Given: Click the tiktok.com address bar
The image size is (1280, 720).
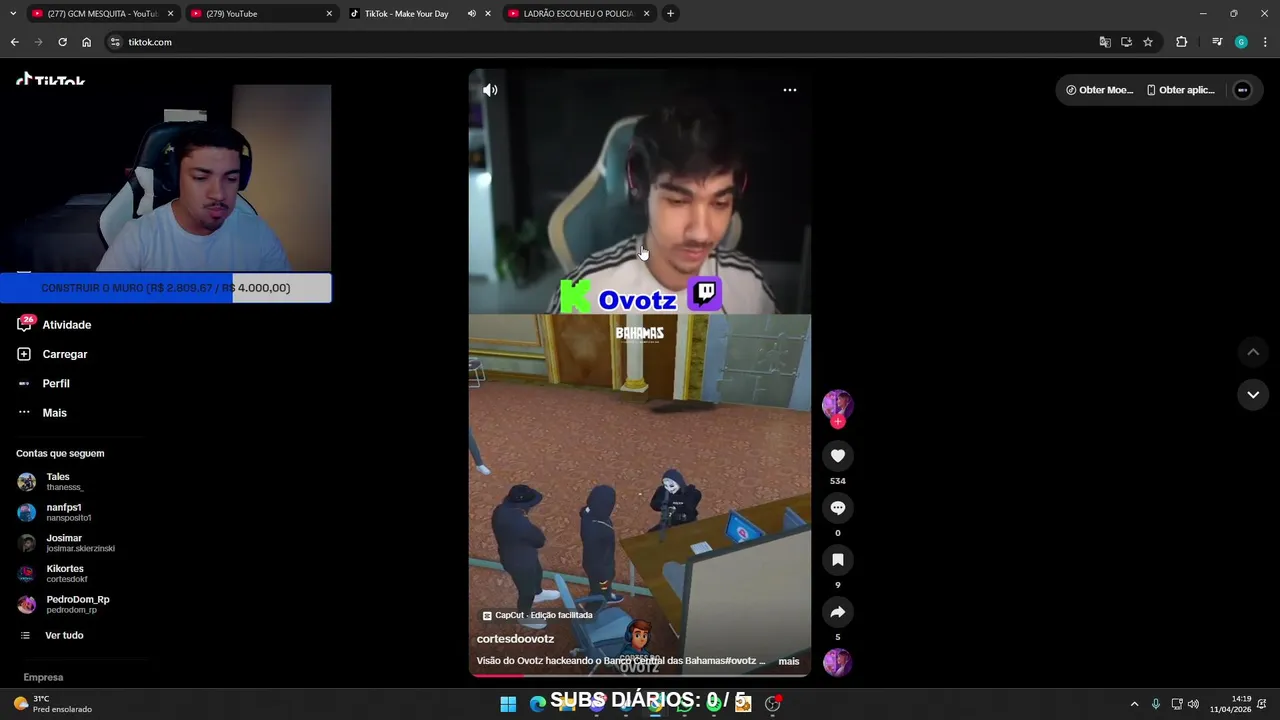Looking at the screenshot, I should coord(600,42).
